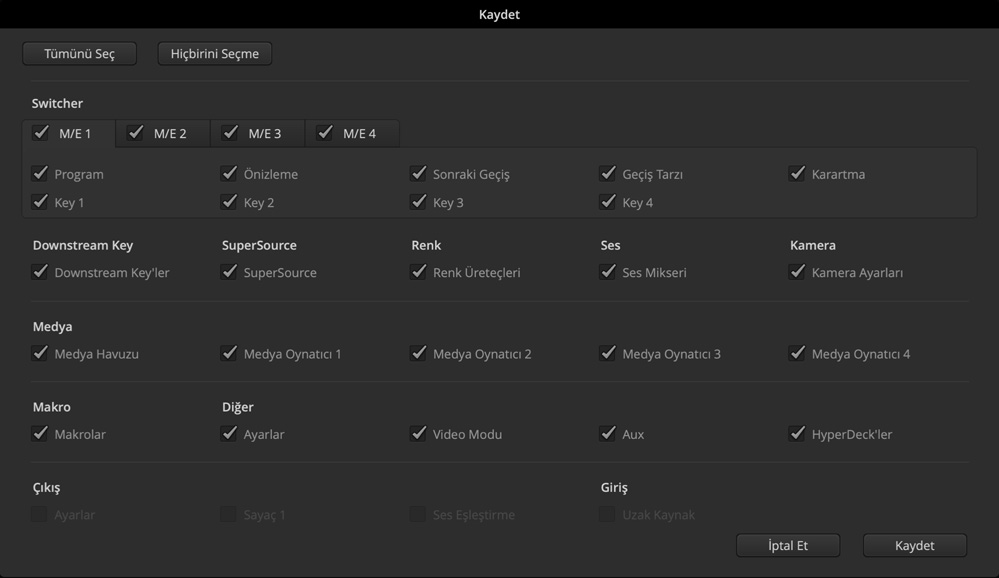Uncheck the Key 3 checkbox
The width and height of the screenshot is (999, 578).
[418, 202]
